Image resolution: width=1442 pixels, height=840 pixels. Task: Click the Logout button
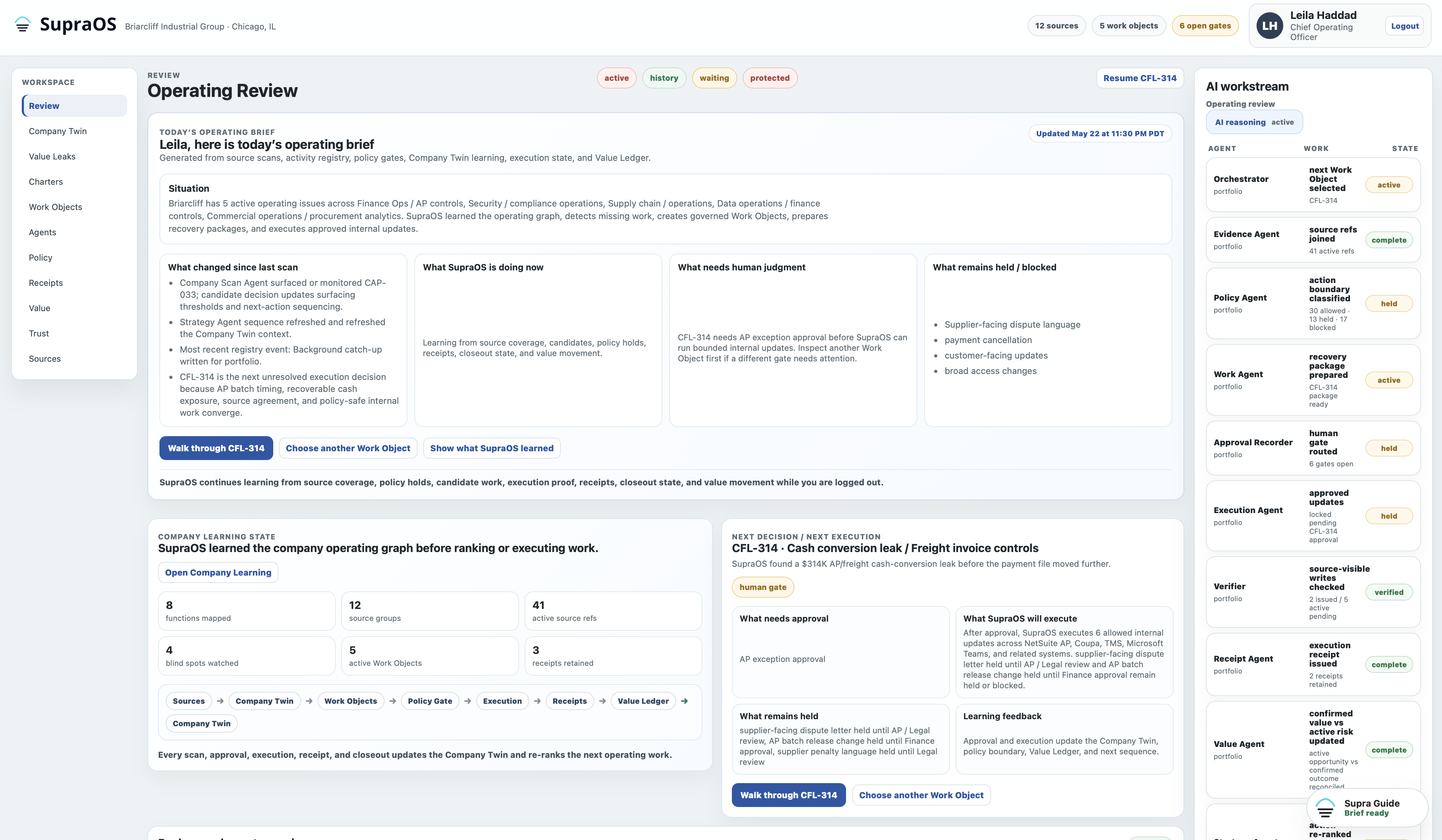[x=1404, y=26]
